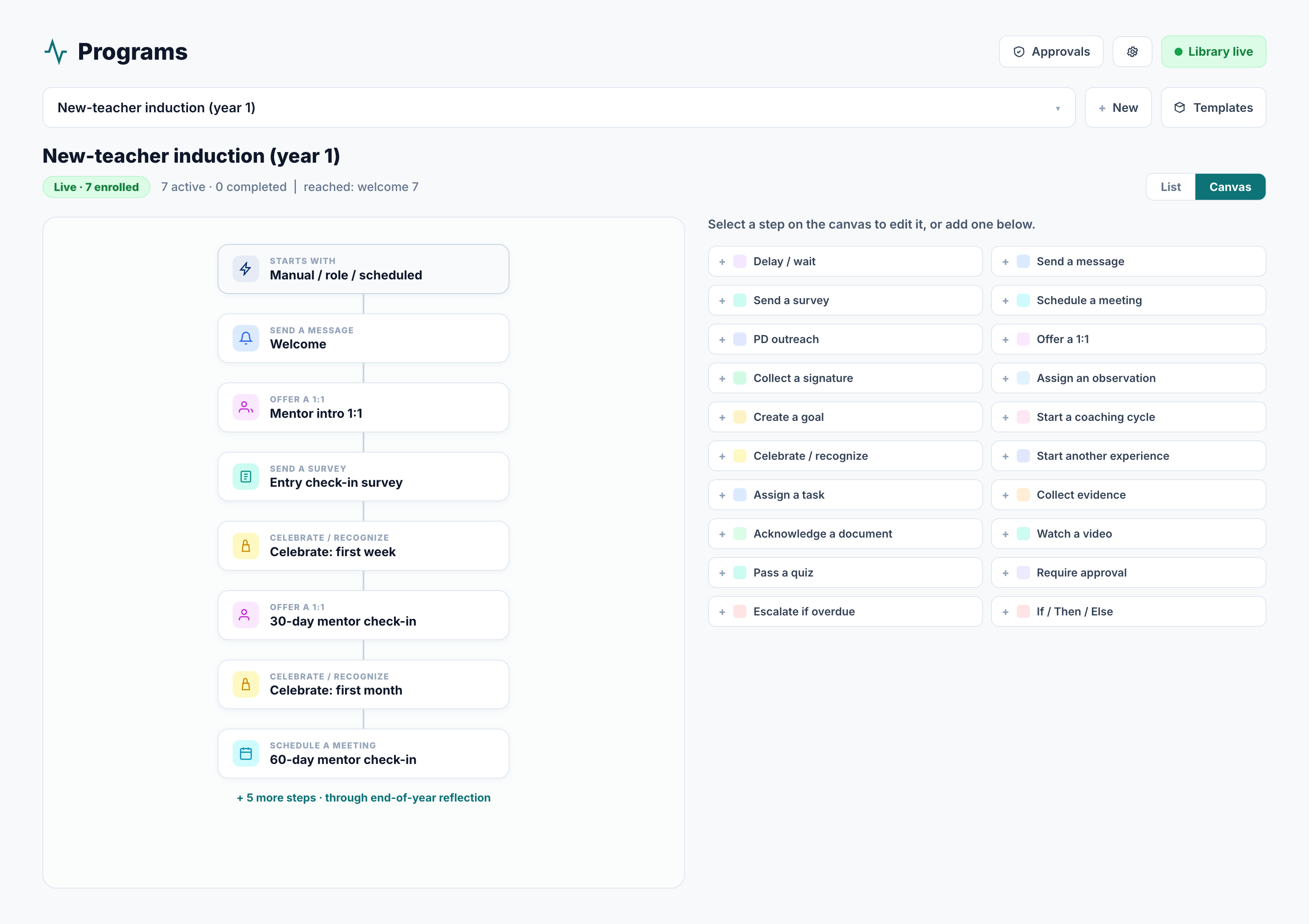Click the plus icon beside Assign an observation

[1006, 378]
